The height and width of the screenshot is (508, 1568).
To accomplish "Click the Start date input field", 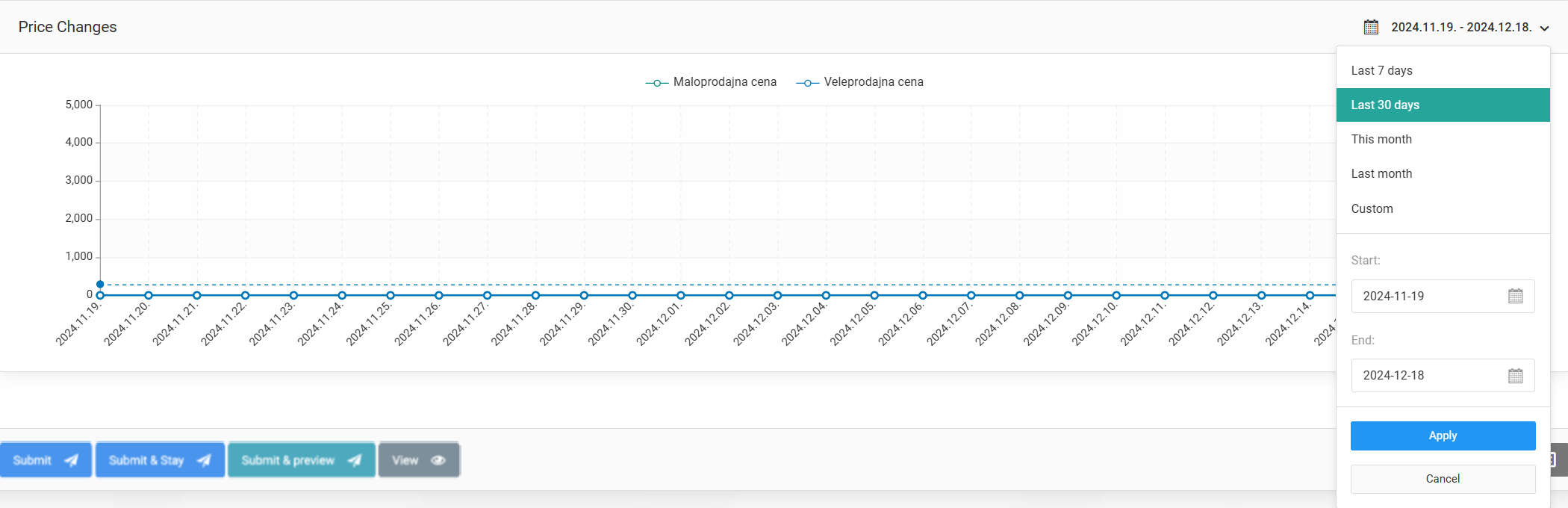I will (1426, 297).
